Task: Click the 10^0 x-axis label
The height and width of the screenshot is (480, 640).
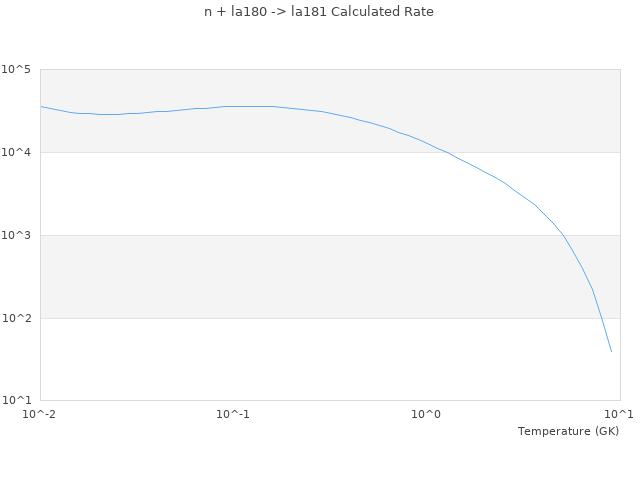Action: [x=427, y=414]
